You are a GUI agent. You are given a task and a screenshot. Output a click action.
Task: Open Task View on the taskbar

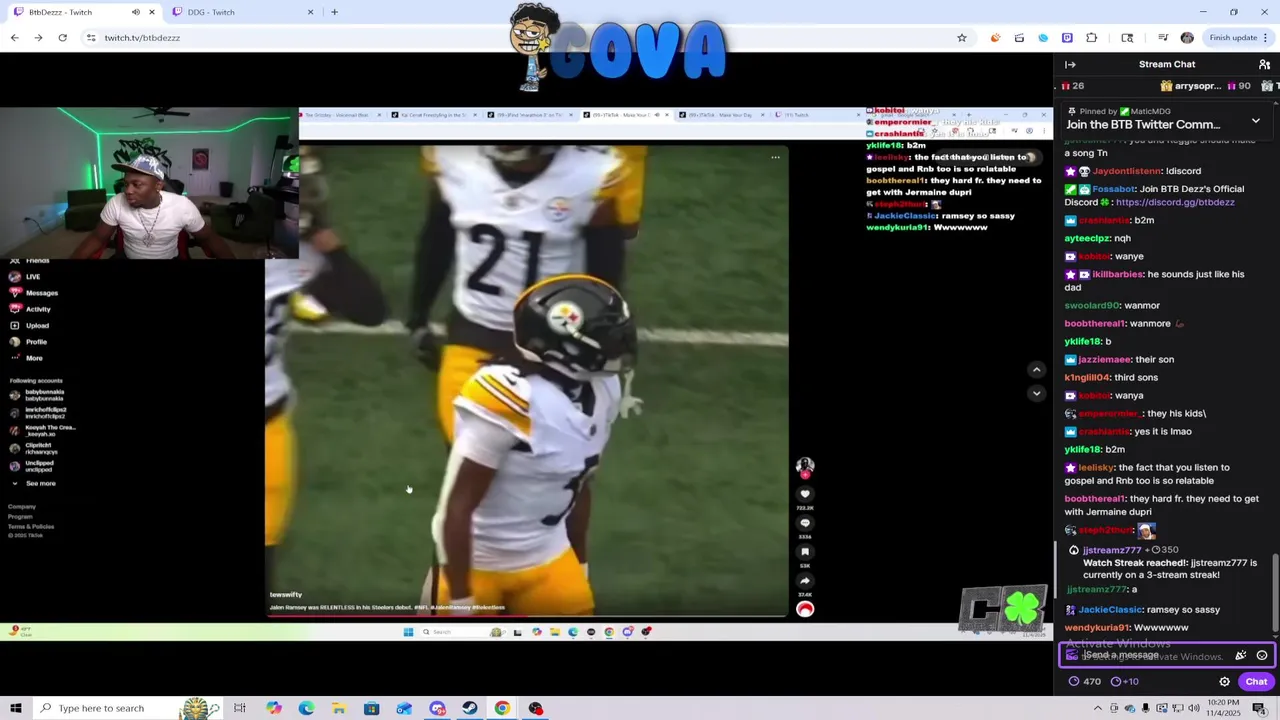point(240,708)
